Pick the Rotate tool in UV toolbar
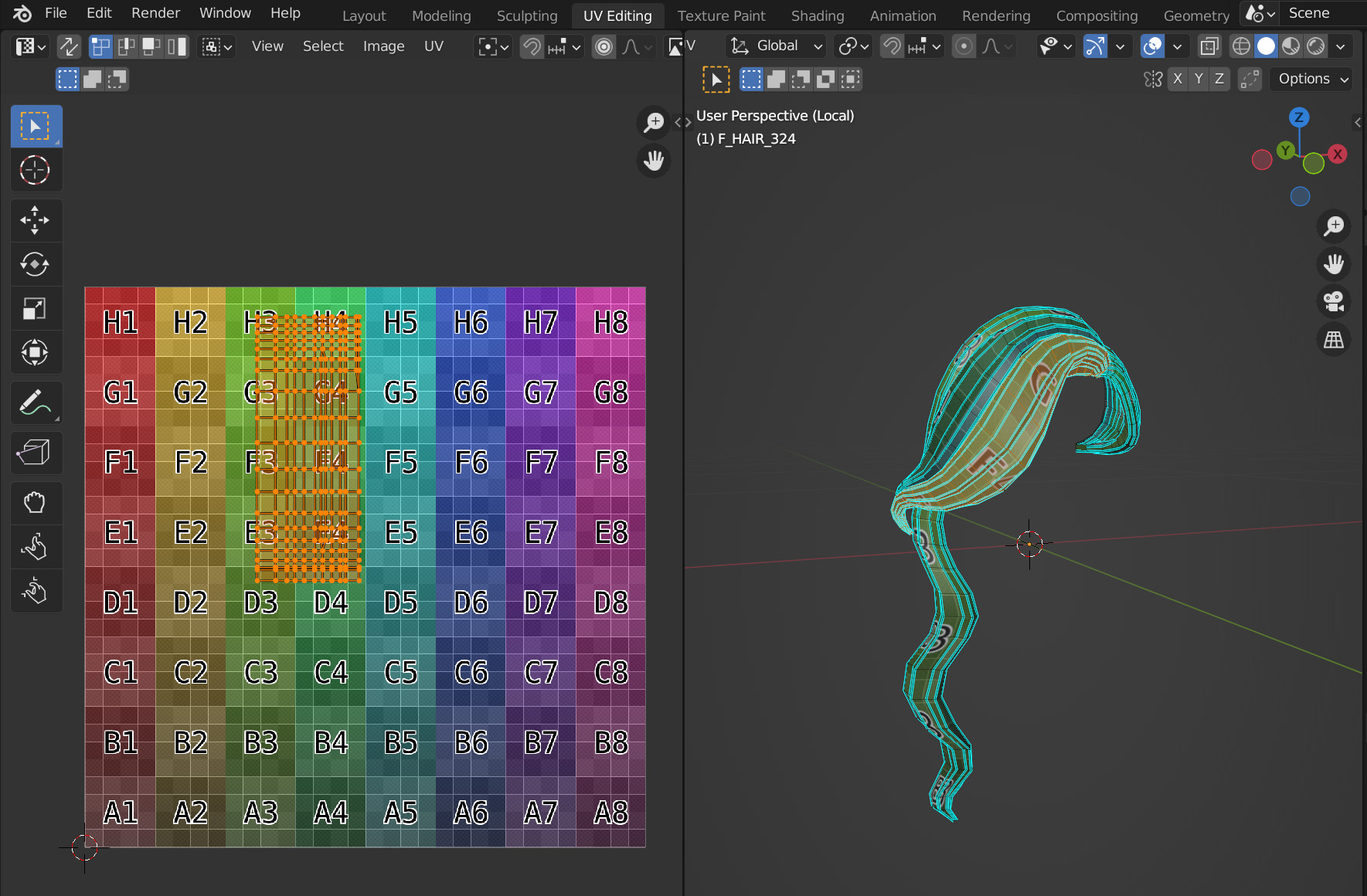 tap(35, 264)
